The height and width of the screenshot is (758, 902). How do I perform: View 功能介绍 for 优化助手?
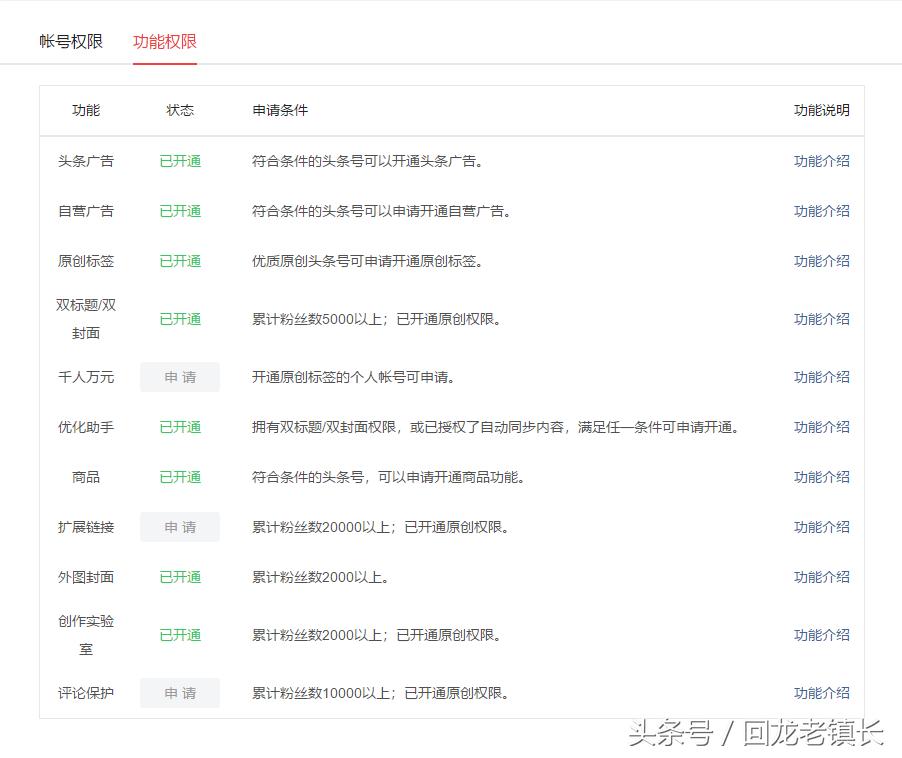click(x=821, y=427)
